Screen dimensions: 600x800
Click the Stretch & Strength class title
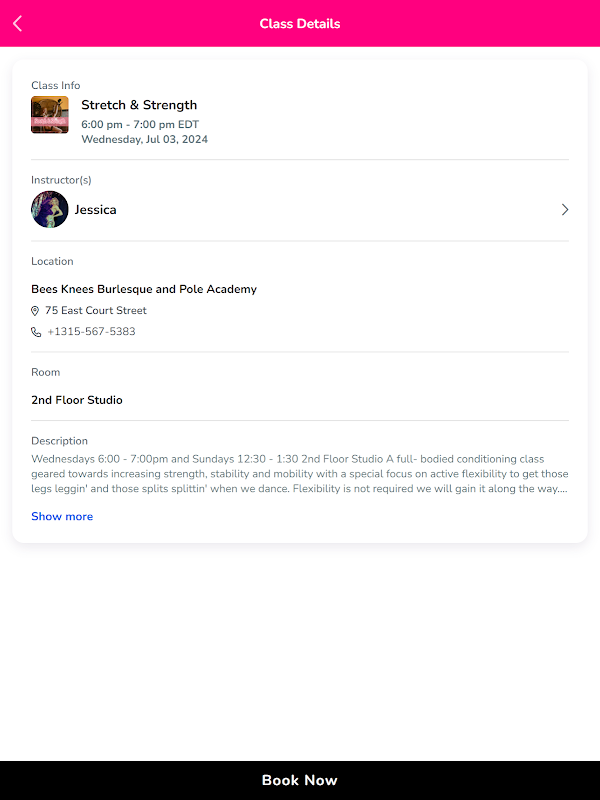pyautogui.click(x=139, y=105)
